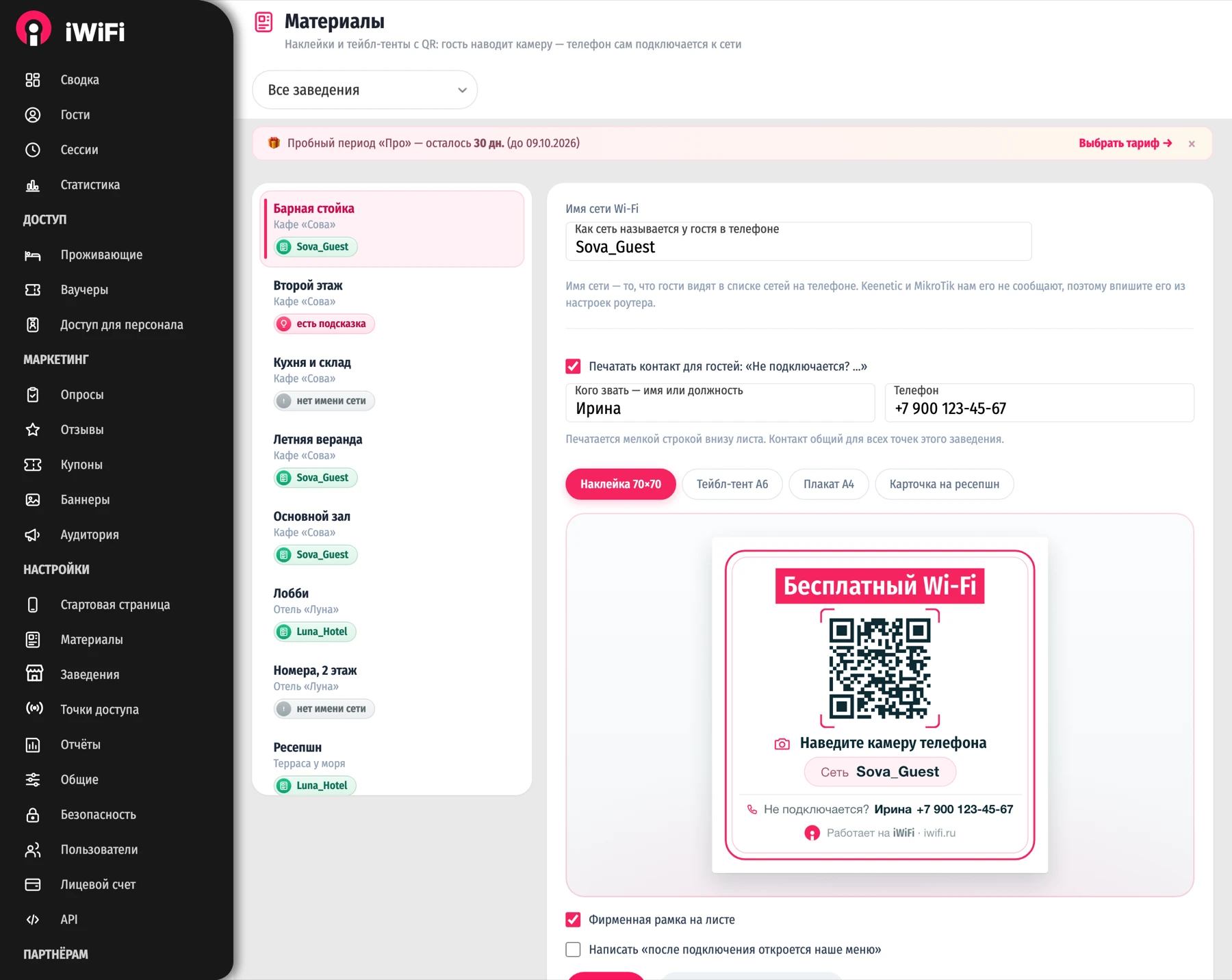The height and width of the screenshot is (980, 1232).
Task: Click the Отчёты report icon
Action: click(x=33, y=745)
